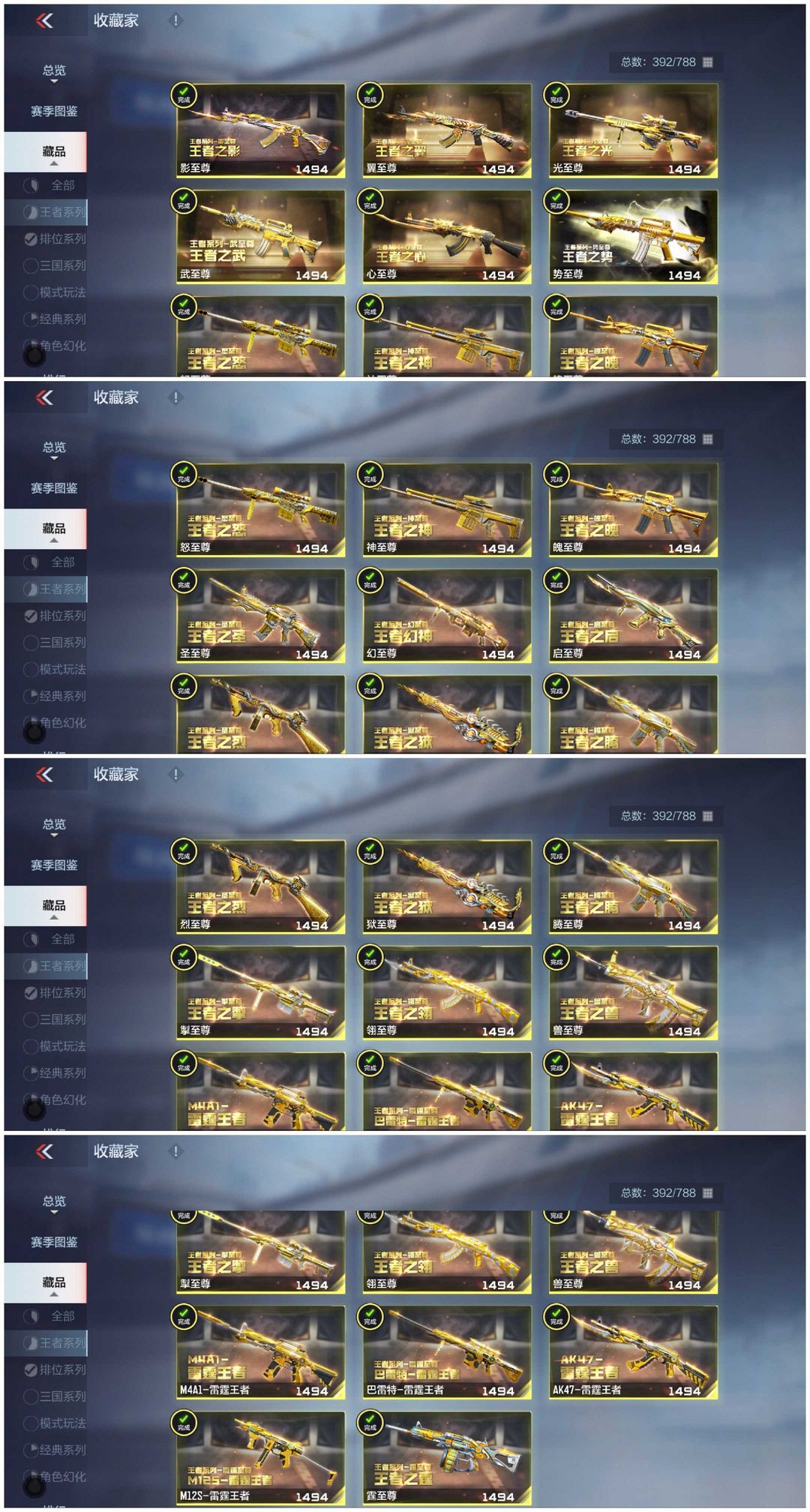The width and height of the screenshot is (810, 1512).
Task: Open 赛季图鉴 tab on the screen listing 圣至尊
Action: point(54,488)
